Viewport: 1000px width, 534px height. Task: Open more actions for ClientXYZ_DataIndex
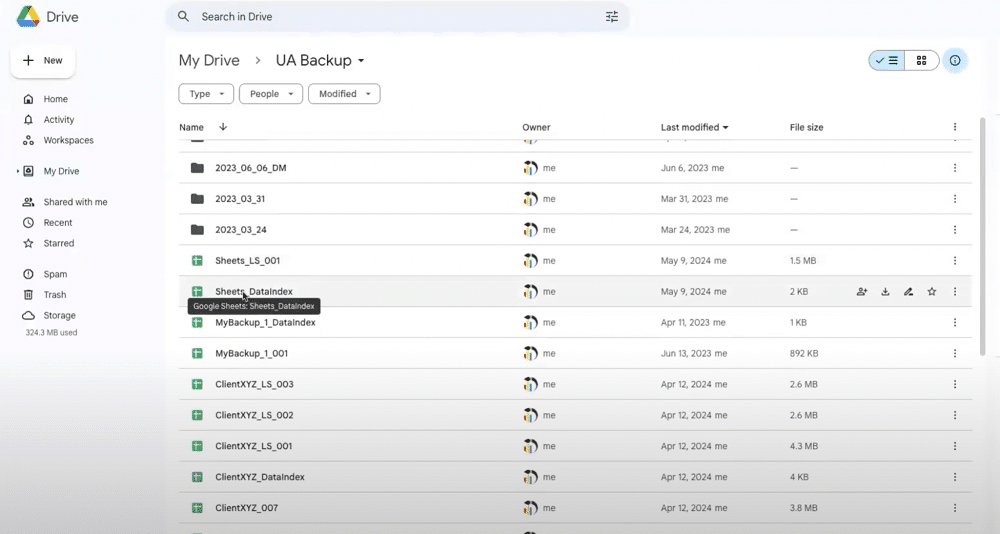tap(955, 477)
